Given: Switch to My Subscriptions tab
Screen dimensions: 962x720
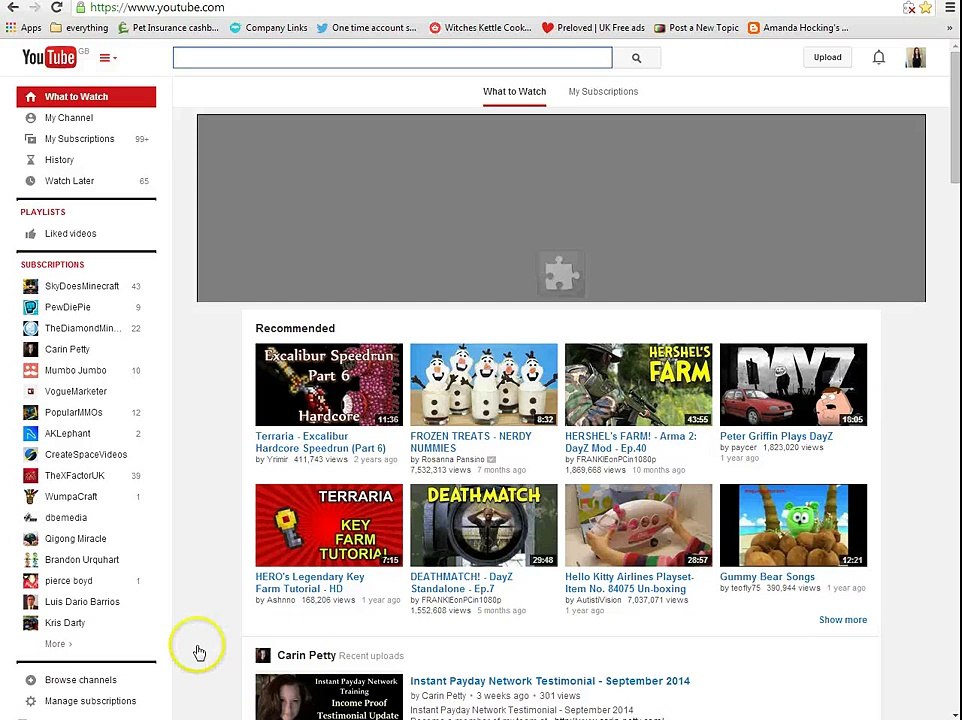Looking at the screenshot, I should 603,91.
